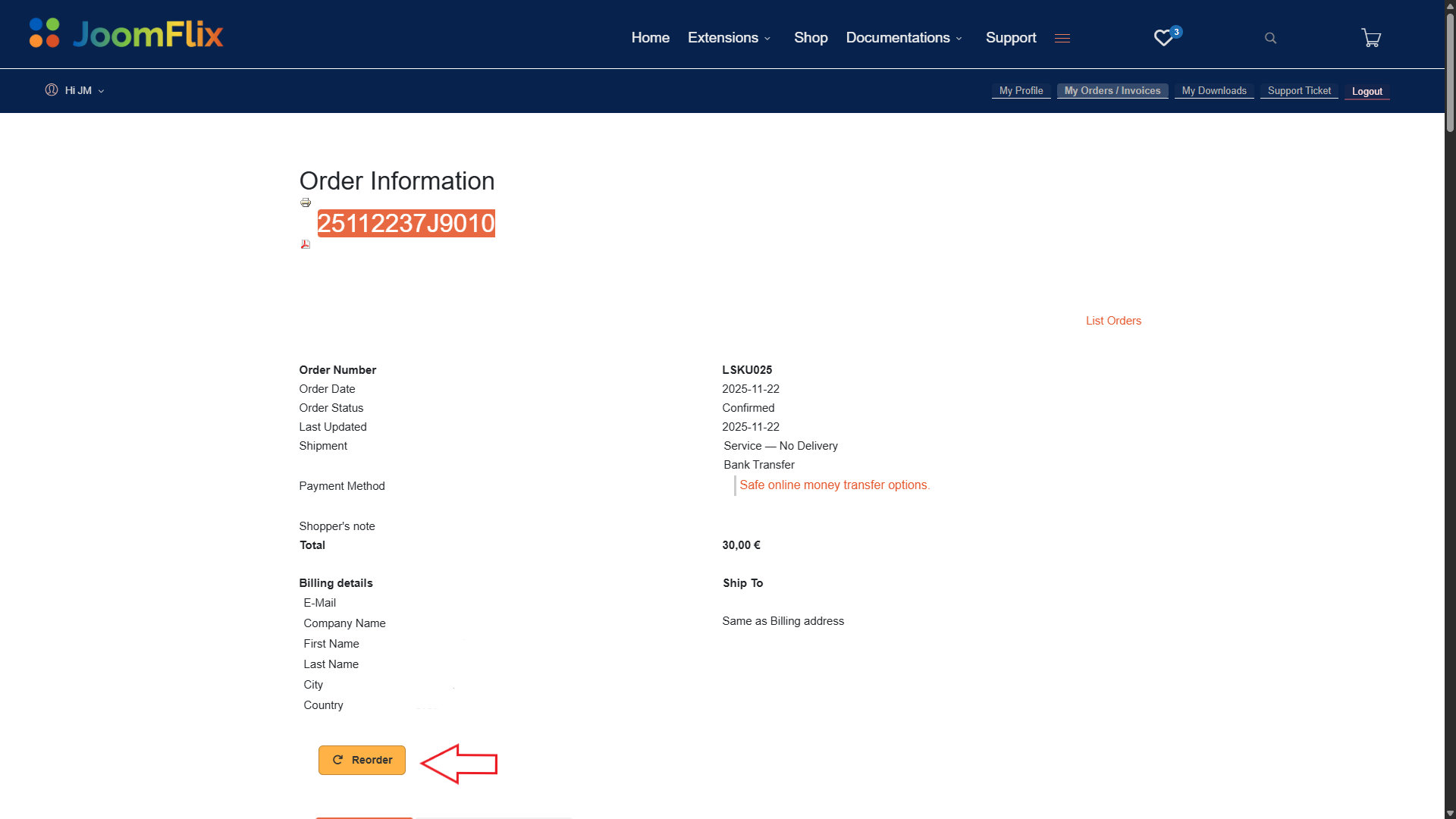Open the My Profile tab

coord(1021,90)
